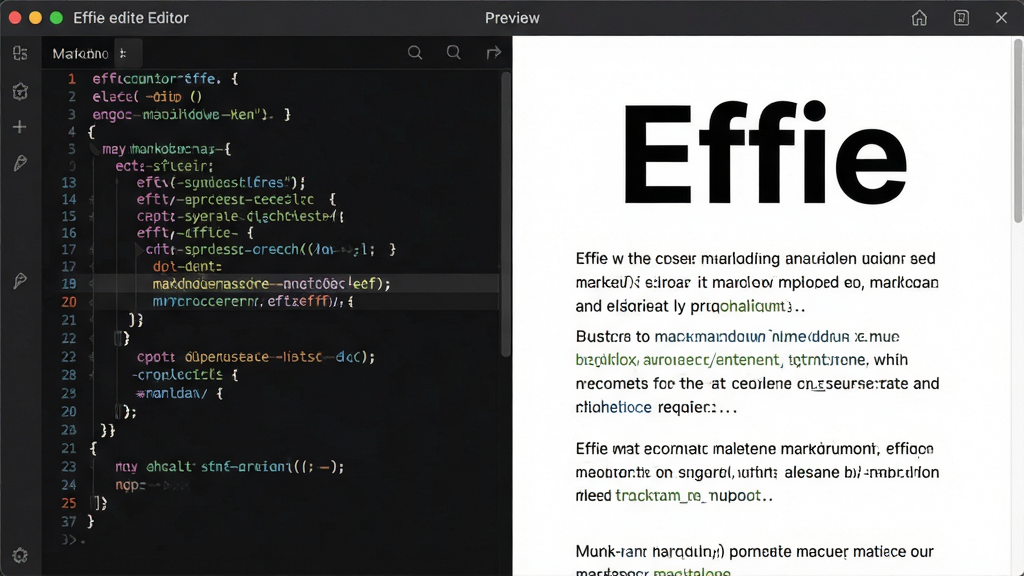Select the lower pen icon in sidebar

point(20,281)
